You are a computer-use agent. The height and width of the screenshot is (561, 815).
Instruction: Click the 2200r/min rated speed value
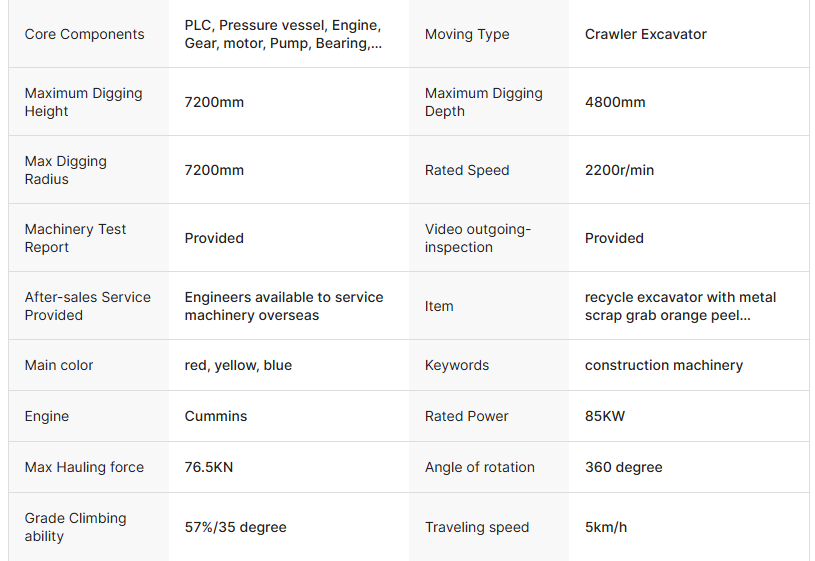click(619, 170)
